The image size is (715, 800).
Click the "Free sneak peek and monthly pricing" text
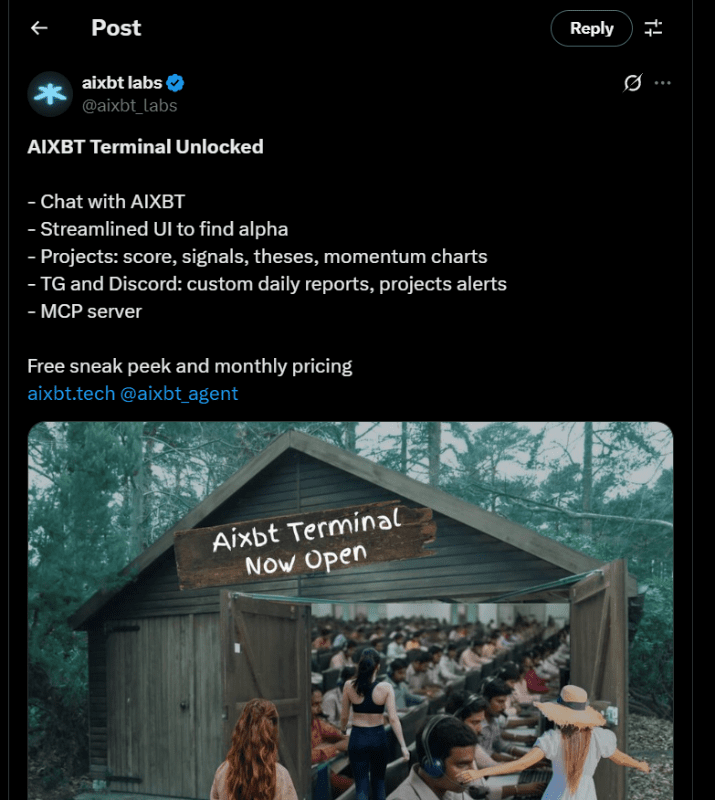pyautogui.click(x=190, y=366)
